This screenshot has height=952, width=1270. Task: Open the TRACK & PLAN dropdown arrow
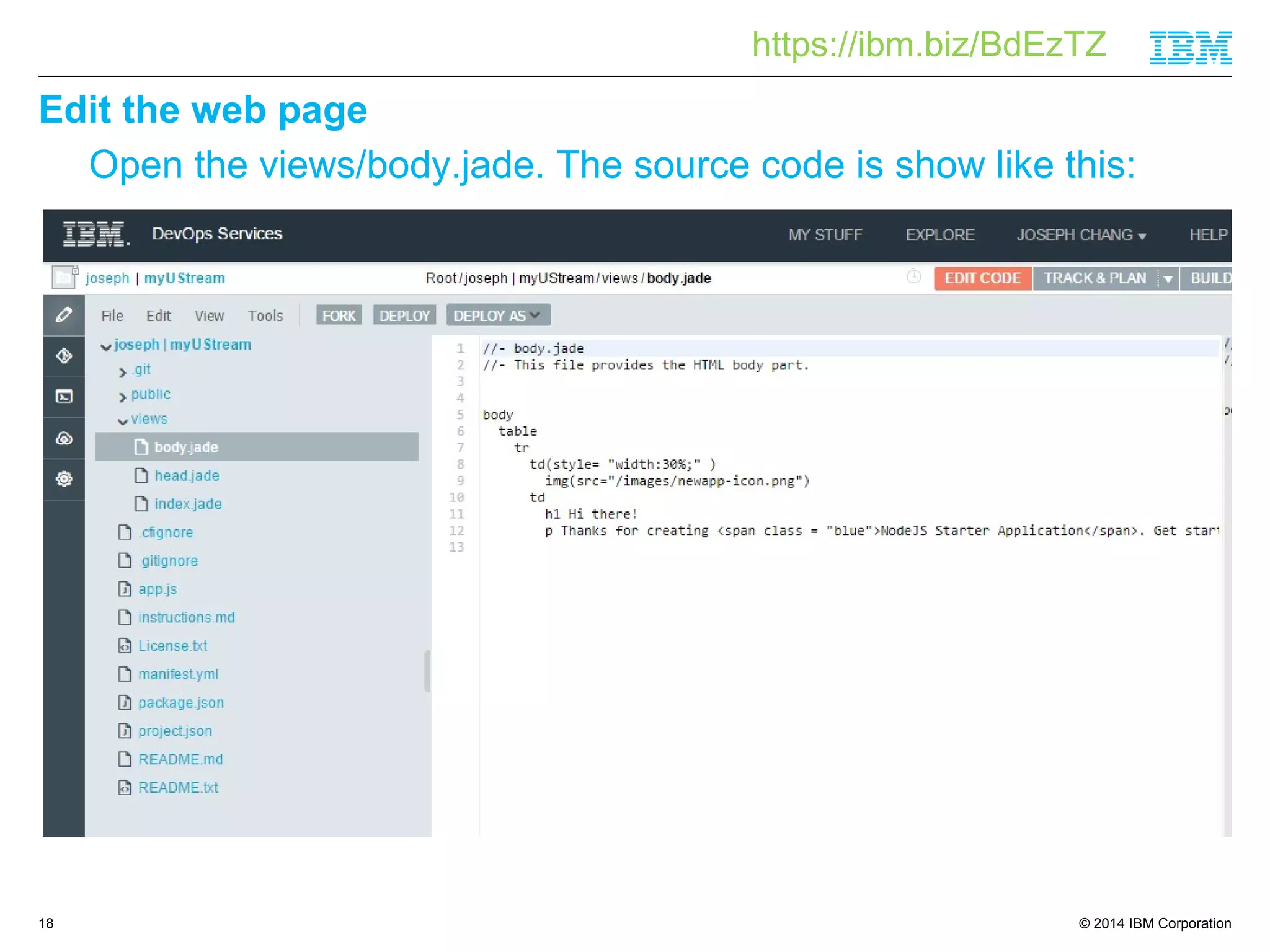click(1168, 278)
